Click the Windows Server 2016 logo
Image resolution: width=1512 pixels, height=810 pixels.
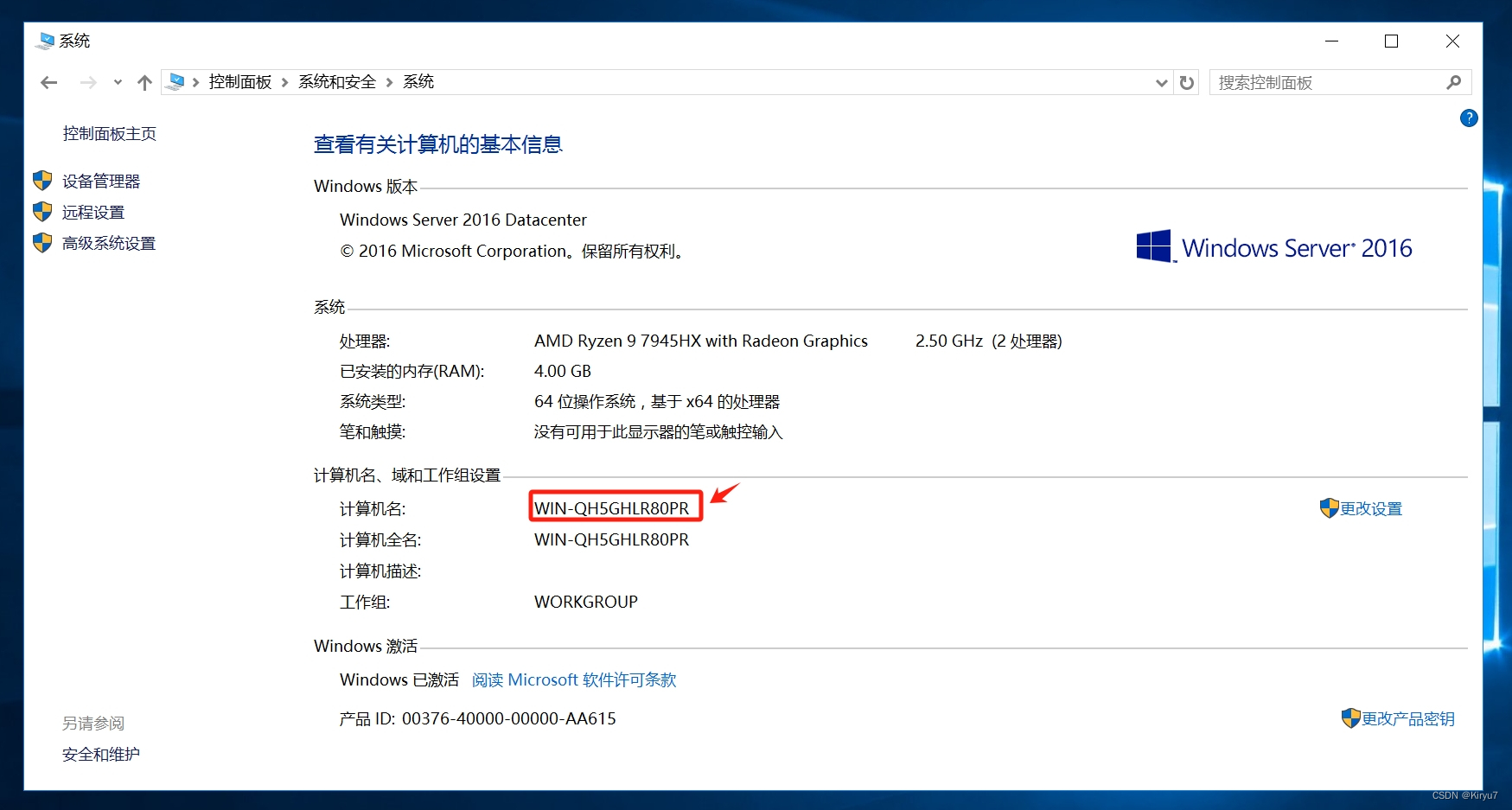[1273, 248]
